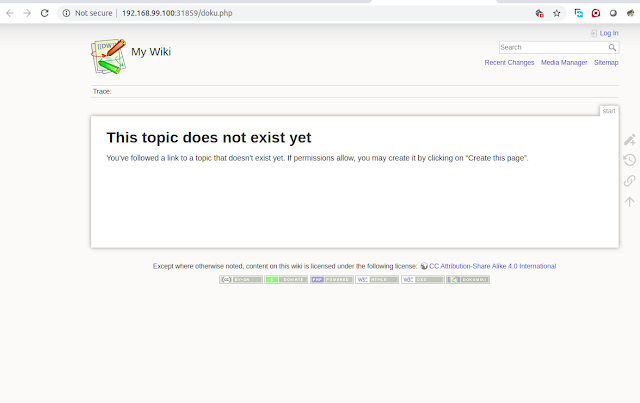Click the URL in the address bar
Screen dimensions: 640x403
[x=177, y=13]
